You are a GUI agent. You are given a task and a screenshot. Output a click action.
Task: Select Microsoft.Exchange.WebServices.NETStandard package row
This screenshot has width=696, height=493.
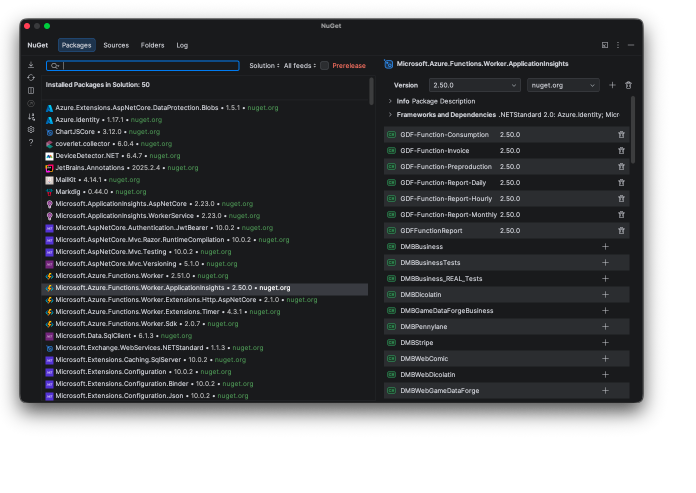pyautogui.click(x=205, y=347)
